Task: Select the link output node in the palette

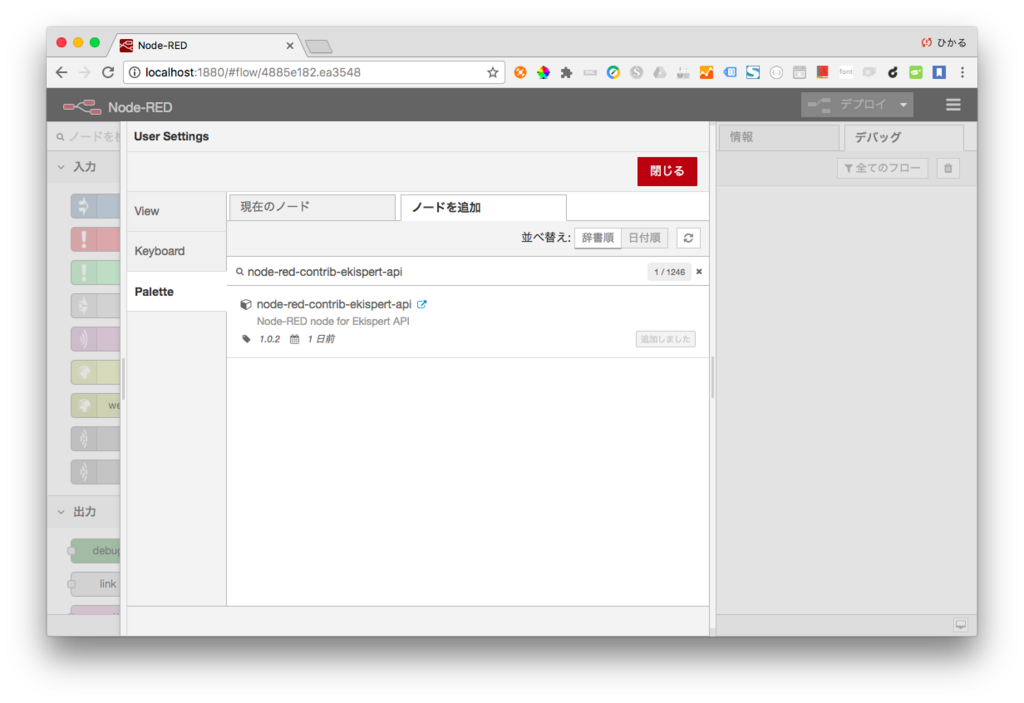Action: [95, 584]
